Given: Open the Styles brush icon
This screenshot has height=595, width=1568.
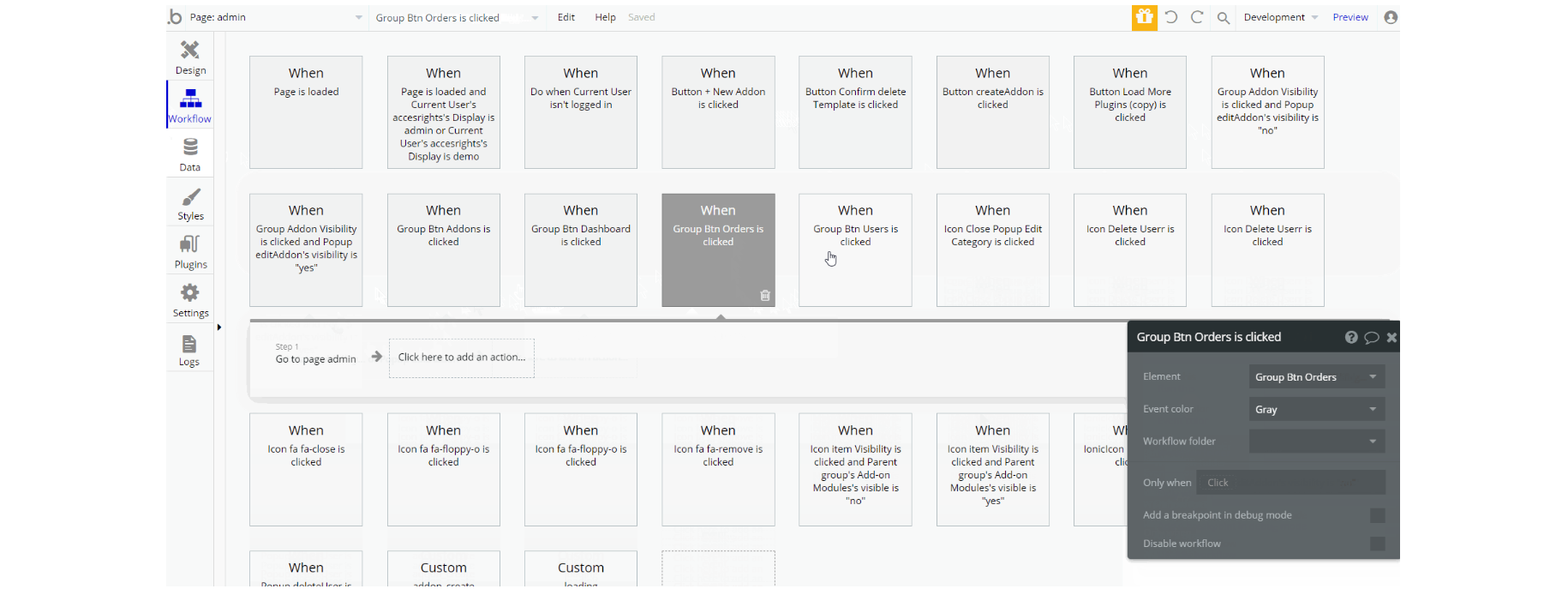Looking at the screenshot, I should 190,197.
